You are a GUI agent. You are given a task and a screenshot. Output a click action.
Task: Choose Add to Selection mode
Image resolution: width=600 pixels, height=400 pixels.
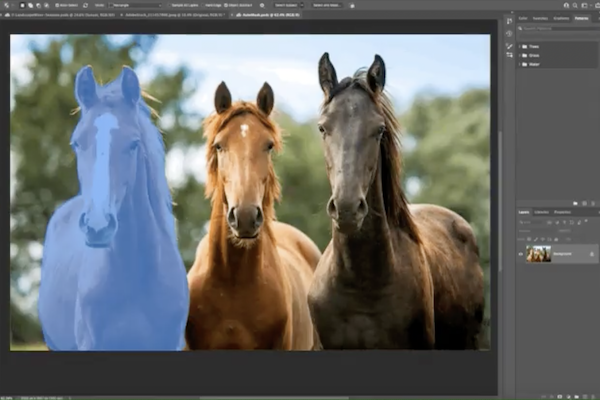pos(31,5)
